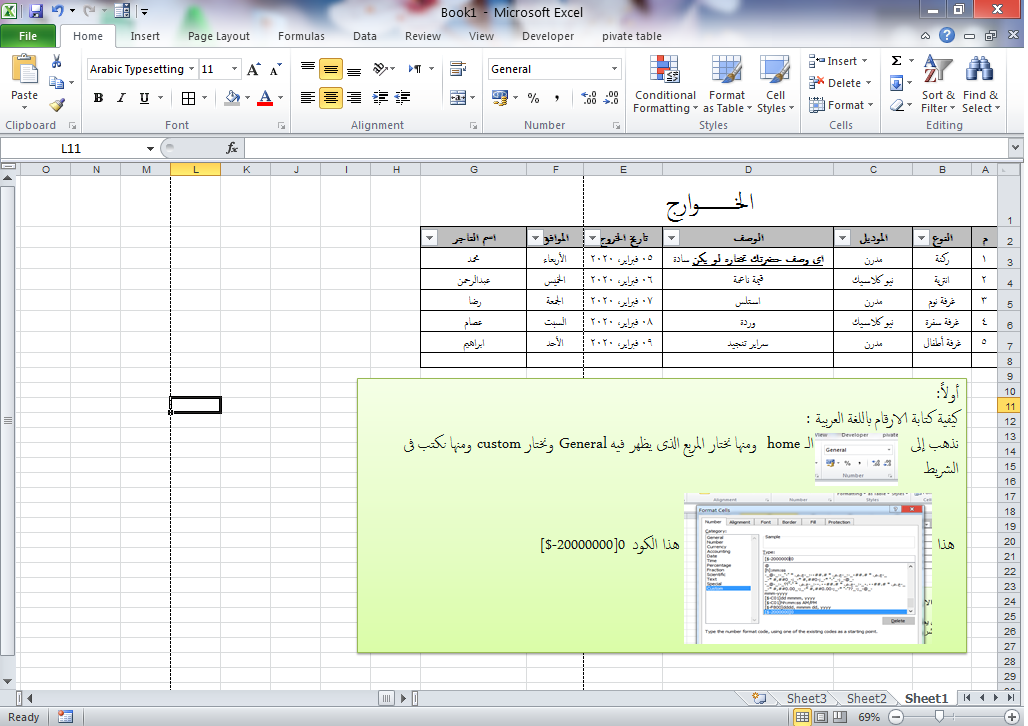Screen dimensions: 1028x726
Task: Click Delete in the Cells group
Action: [x=840, y=83]
